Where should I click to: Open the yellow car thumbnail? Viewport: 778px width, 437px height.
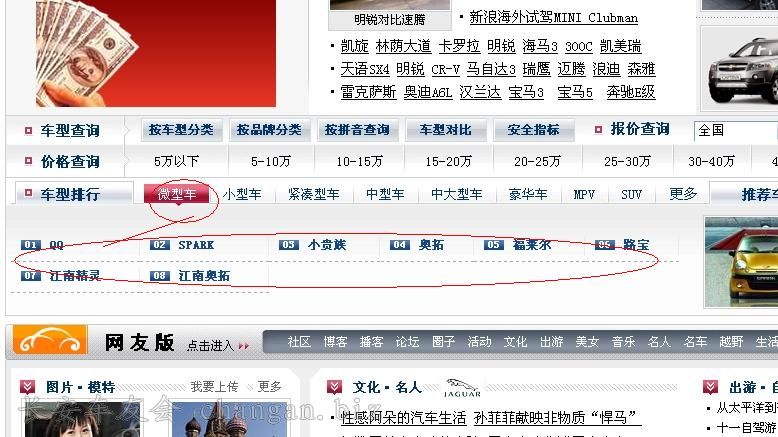click(x=740, y=262)
